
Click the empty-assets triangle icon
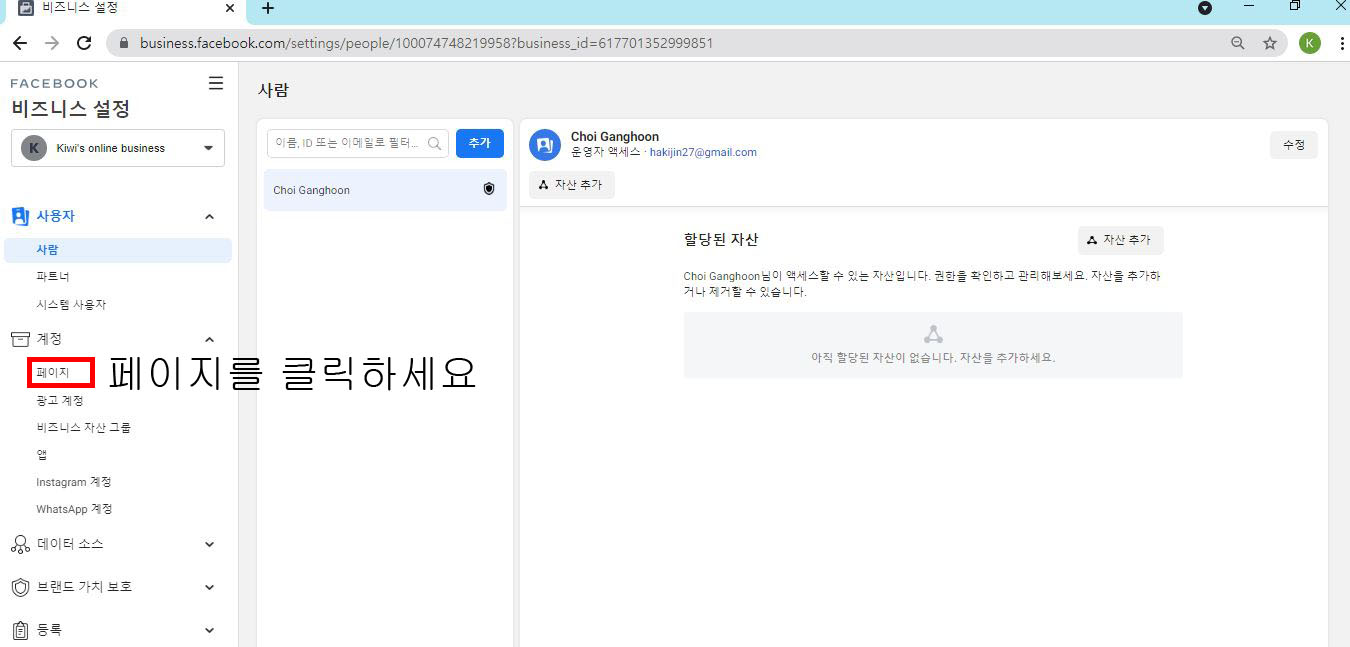[x=933, y=334]
